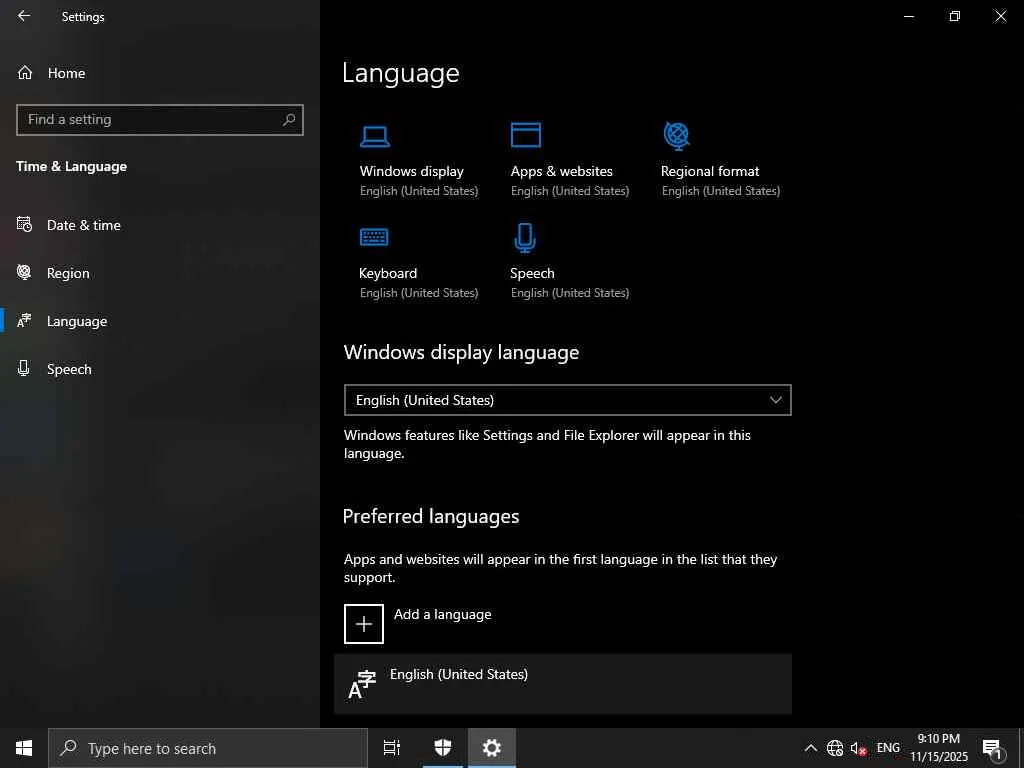The image size is (1024, 768).
Task: Restore down the Settings window
Action: point(955,16)
